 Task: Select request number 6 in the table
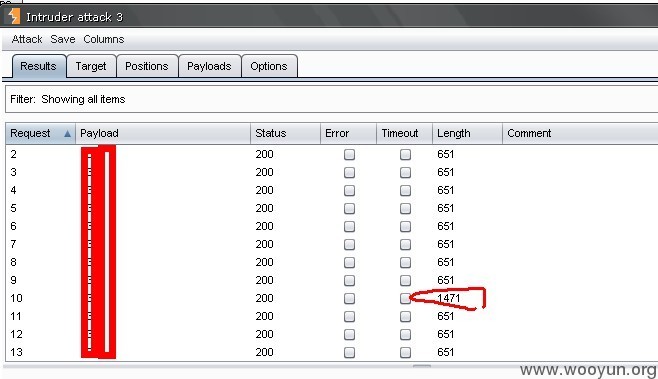[13, 227]
